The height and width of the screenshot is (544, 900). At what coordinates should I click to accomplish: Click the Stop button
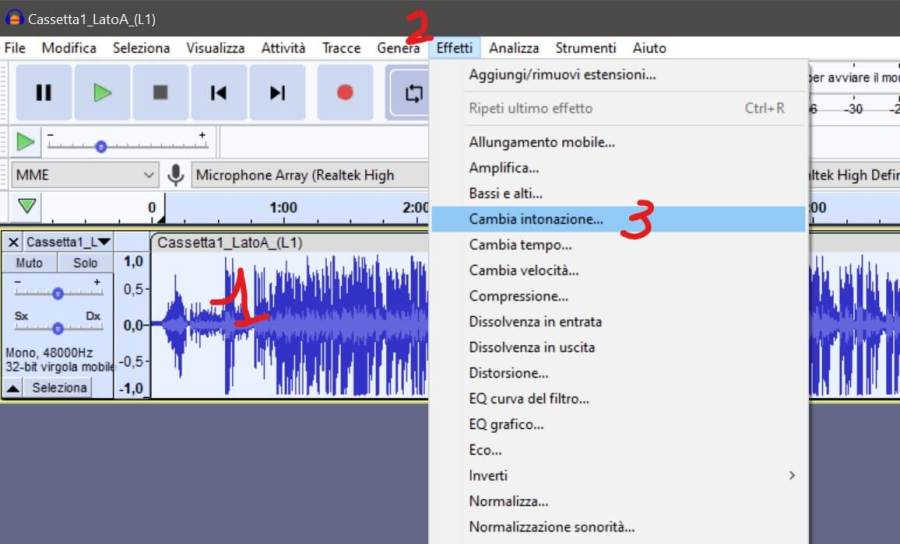coord(160,93)
